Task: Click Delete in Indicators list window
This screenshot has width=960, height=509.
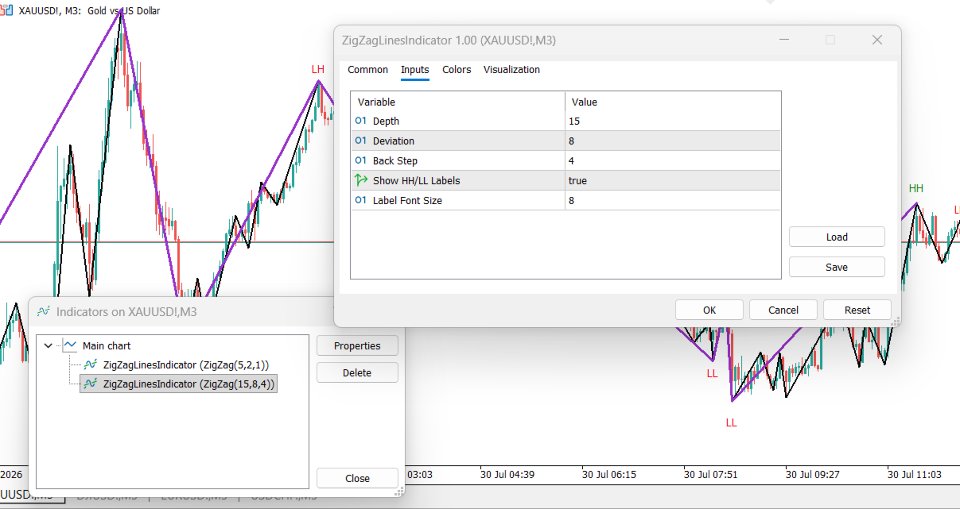Action: click(357, 372)
